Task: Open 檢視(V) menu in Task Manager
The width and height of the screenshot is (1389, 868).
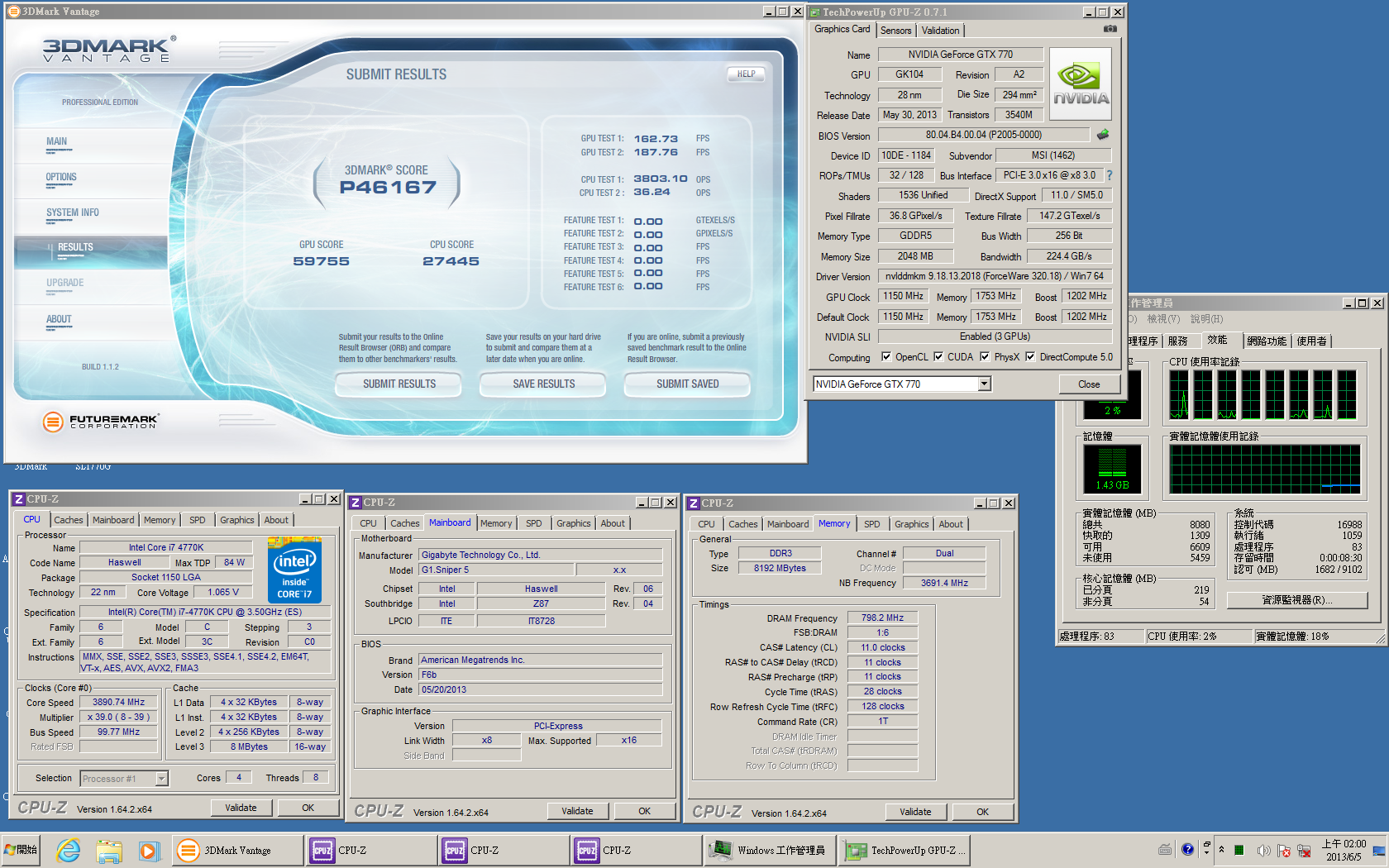Action: (x=1163, y=319)
